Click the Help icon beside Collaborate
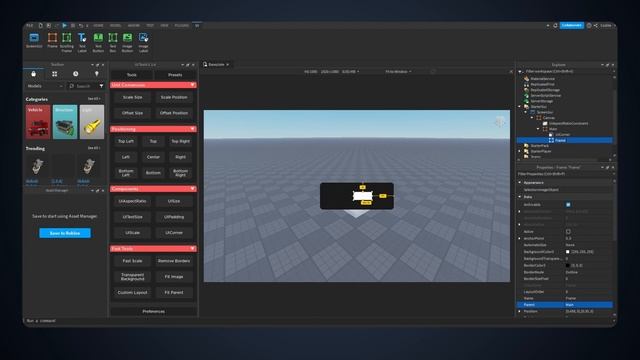This screenshot has width=640, height=360. tap(589, 25)
